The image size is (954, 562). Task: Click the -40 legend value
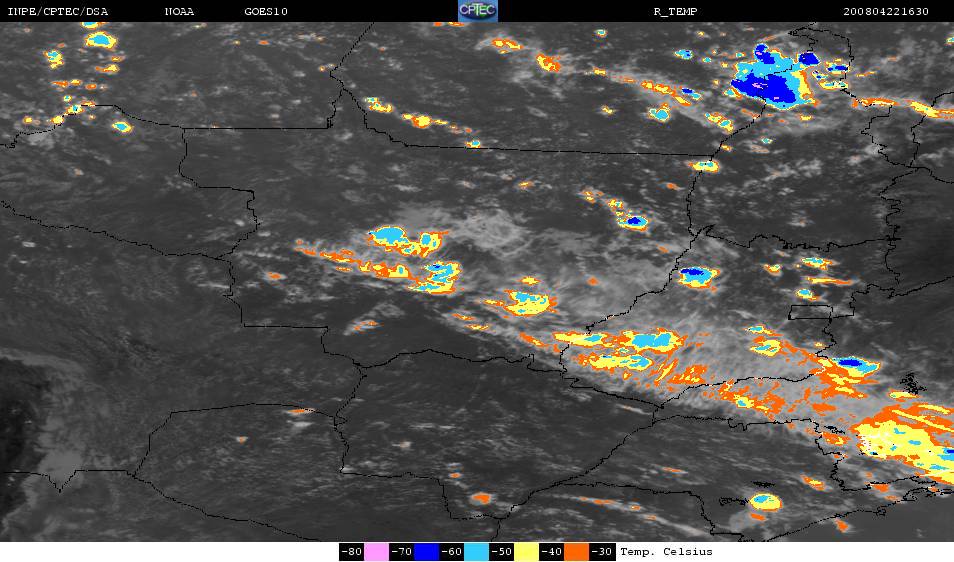pos(551,552)
